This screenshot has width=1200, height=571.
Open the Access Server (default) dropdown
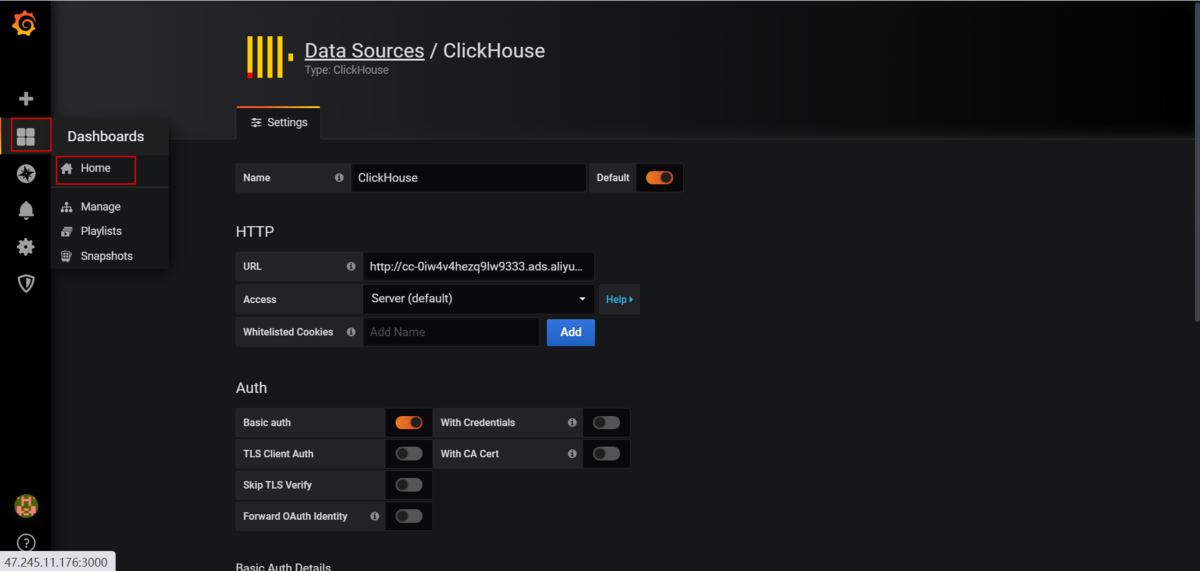click(x=478, y=299)
